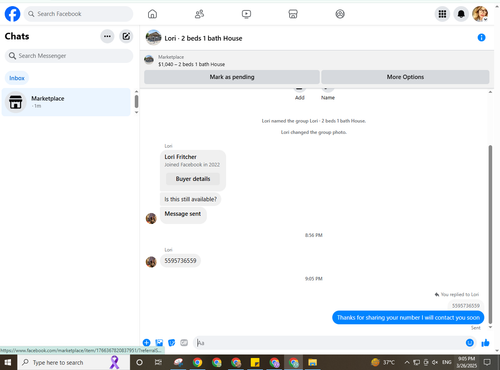The width and height of the screenshot is (500, 370).
Task: Click the Search Facebook field
Action: 78,14
